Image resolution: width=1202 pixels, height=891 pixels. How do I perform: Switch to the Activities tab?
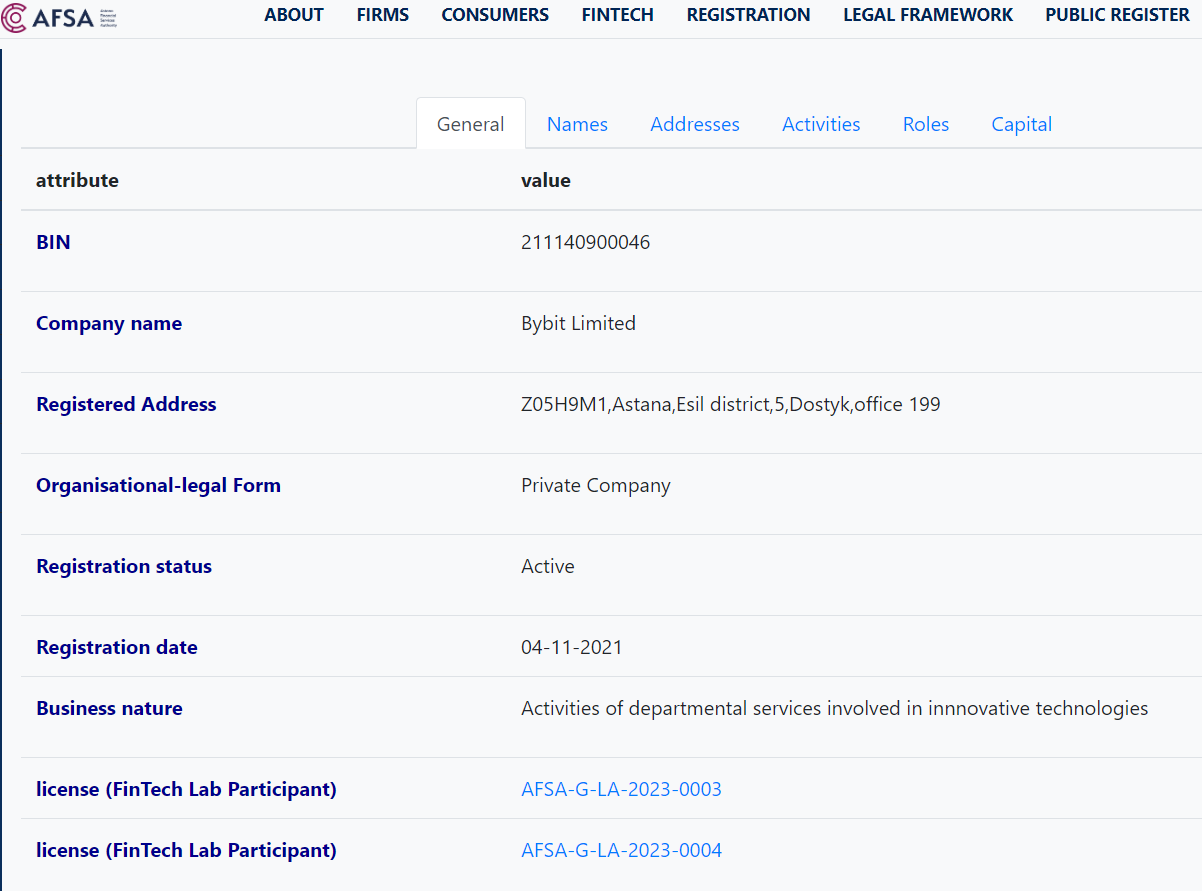click(821, 124)
